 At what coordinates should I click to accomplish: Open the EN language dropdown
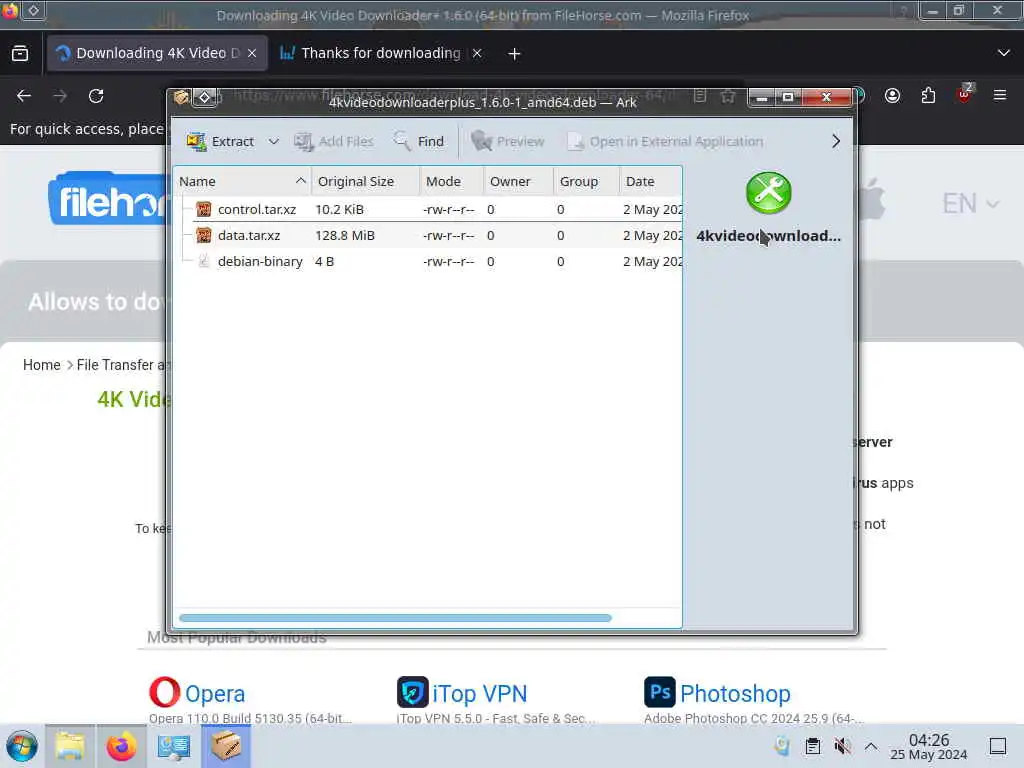pyautogui.click(x=970, y=204)
